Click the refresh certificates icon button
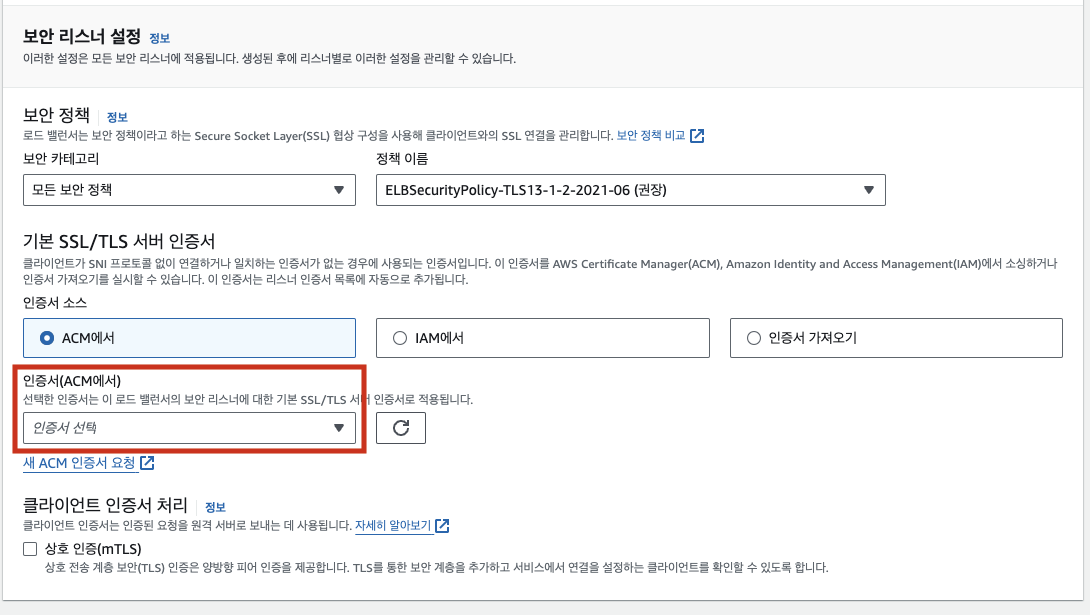Image resolution: width=1090 pixels, height=615 pixels. tap(400, 428)
